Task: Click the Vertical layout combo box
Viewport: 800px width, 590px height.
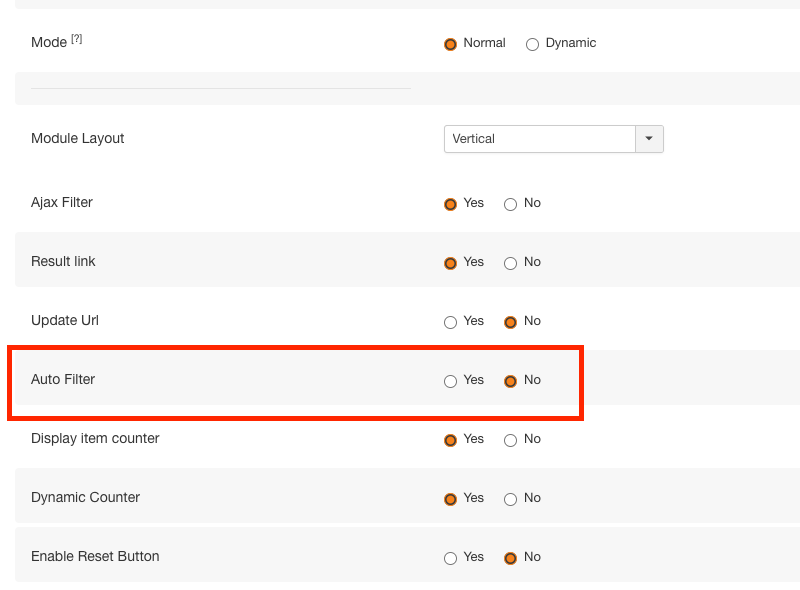Action: [540, 139]
